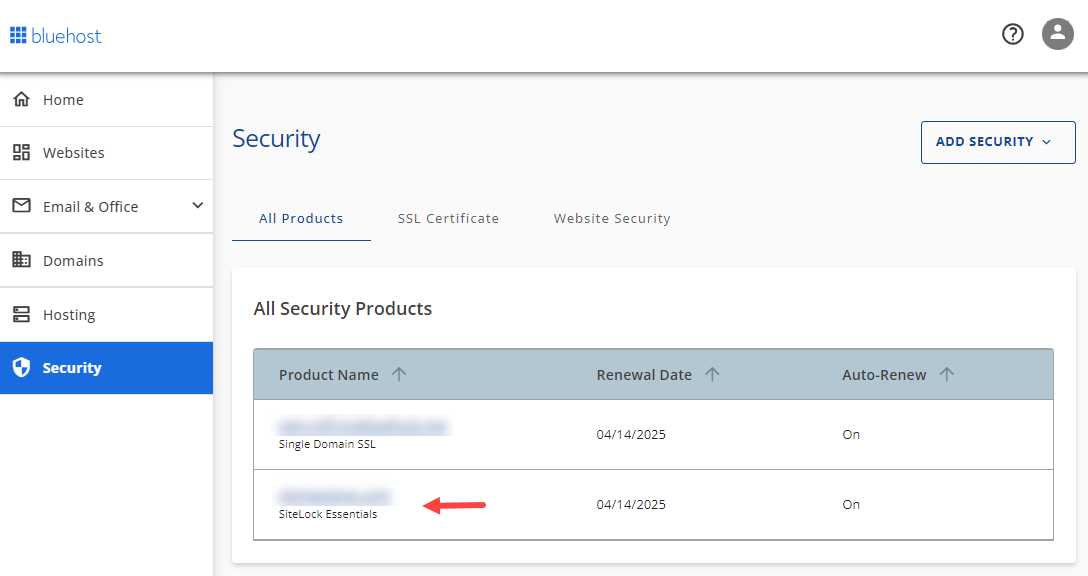Navigate to Domains in sidebar

tap(106, 260)
